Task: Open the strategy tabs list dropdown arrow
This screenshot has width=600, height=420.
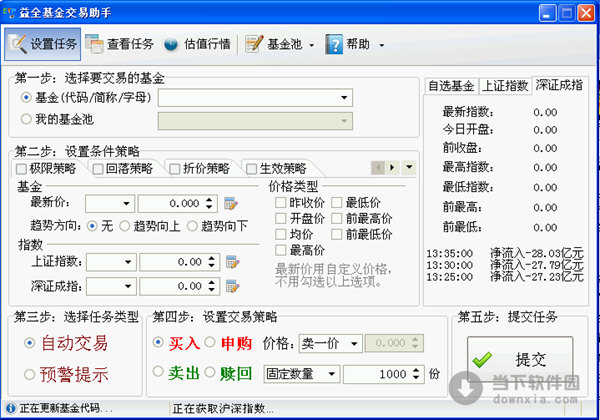Action: tap(409, 168)
